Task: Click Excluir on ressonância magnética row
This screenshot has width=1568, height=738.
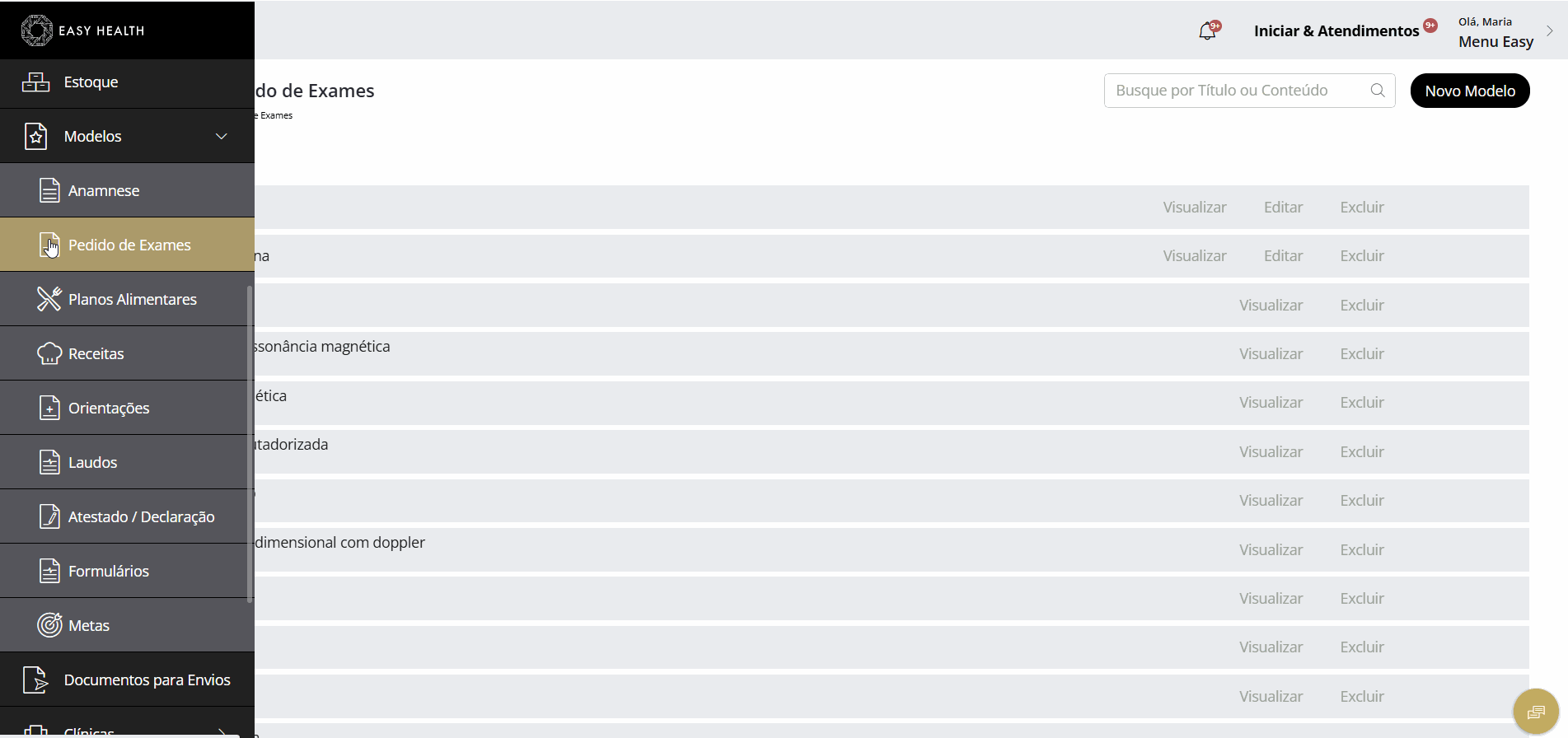Action: click(x=1362, y=354)
